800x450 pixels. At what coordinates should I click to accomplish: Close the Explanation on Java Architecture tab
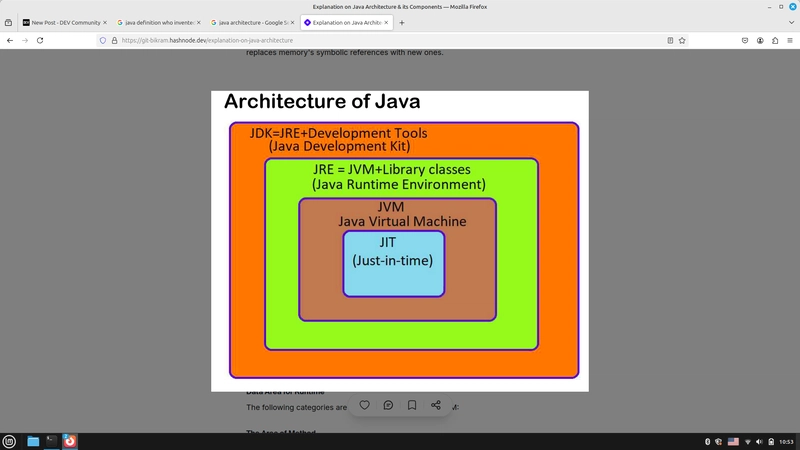click(x=386, y=22)
